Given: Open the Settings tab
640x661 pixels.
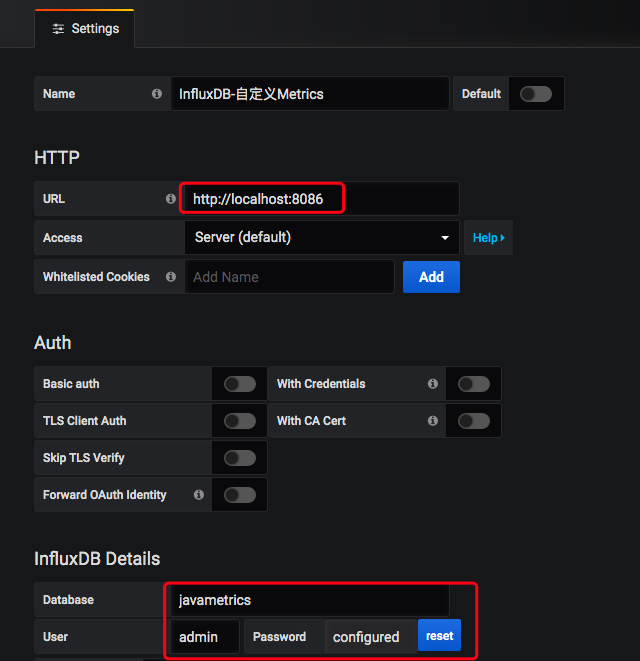Looking at the screenshot, I should (x=85, y=29).
